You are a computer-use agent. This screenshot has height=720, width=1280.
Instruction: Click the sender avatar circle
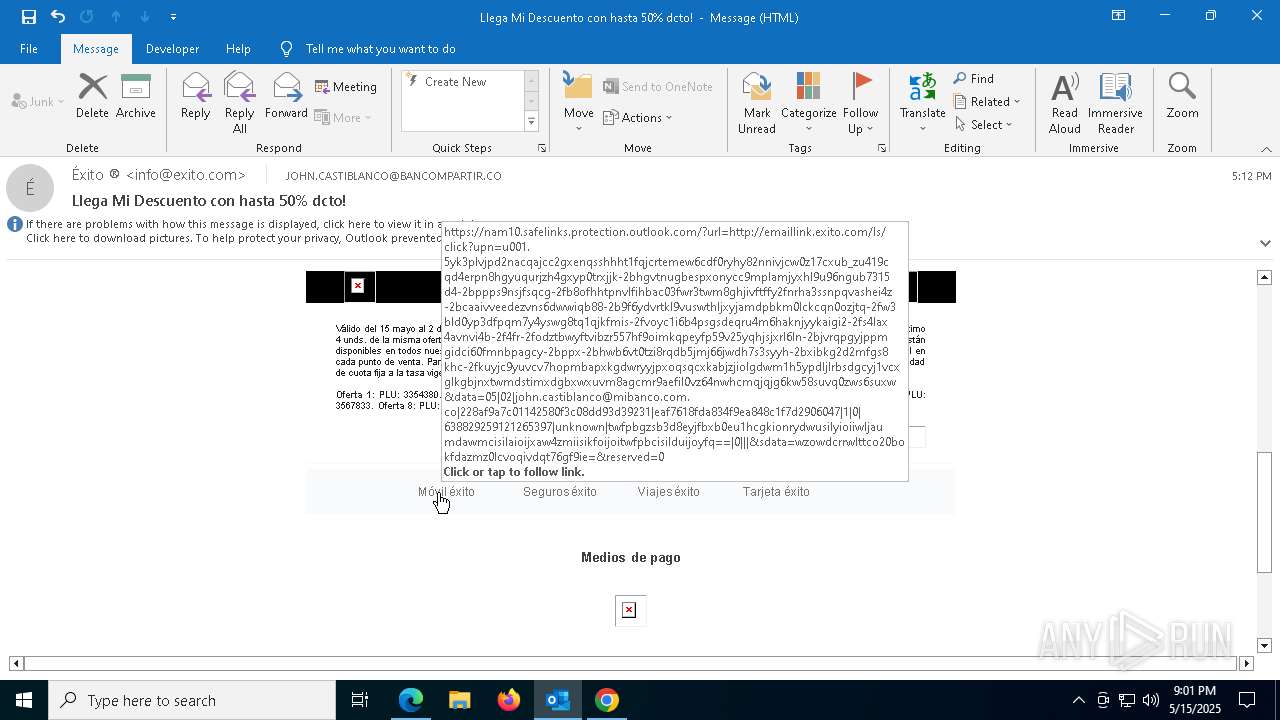pos(30,188)
